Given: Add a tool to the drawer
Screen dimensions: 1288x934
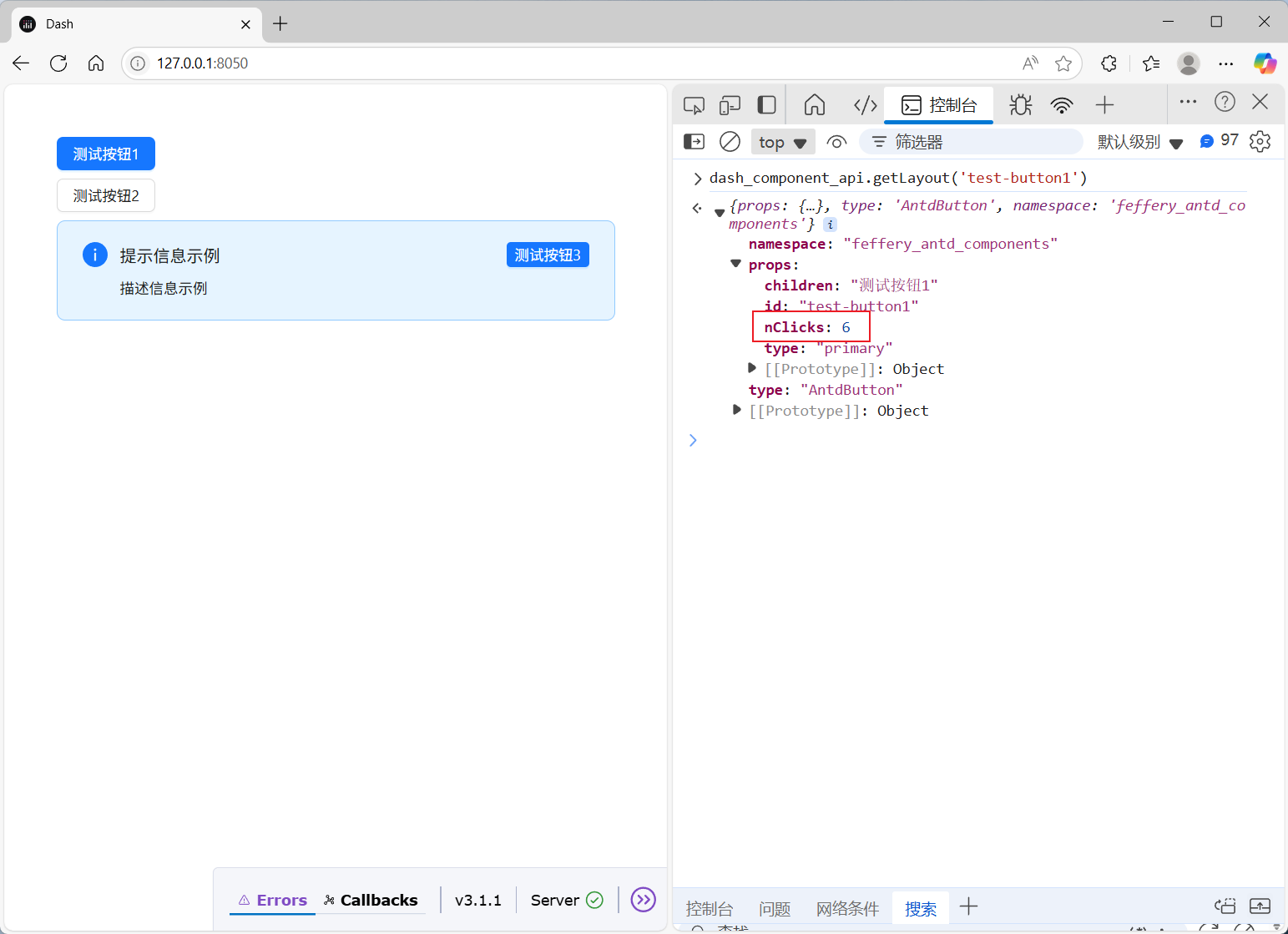Looking at the screenshot, I should [968, 906].
